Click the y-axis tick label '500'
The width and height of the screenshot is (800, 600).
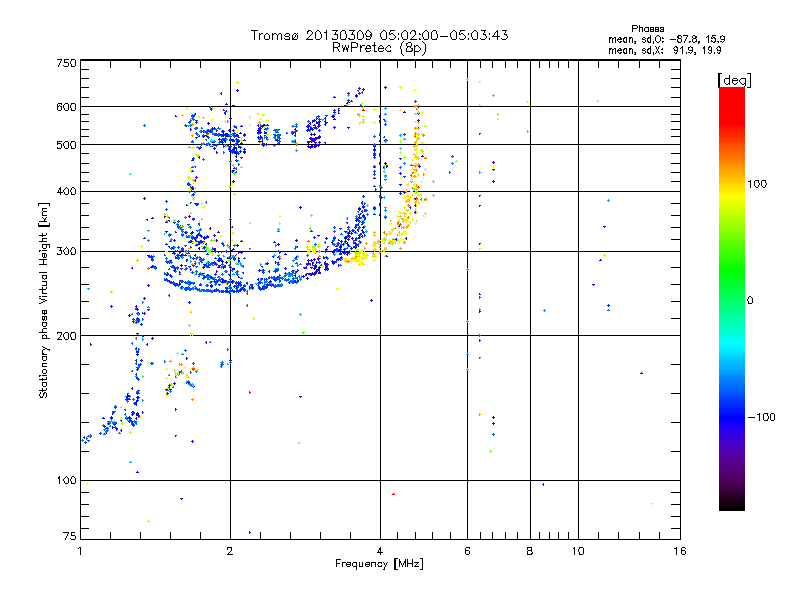66,145
